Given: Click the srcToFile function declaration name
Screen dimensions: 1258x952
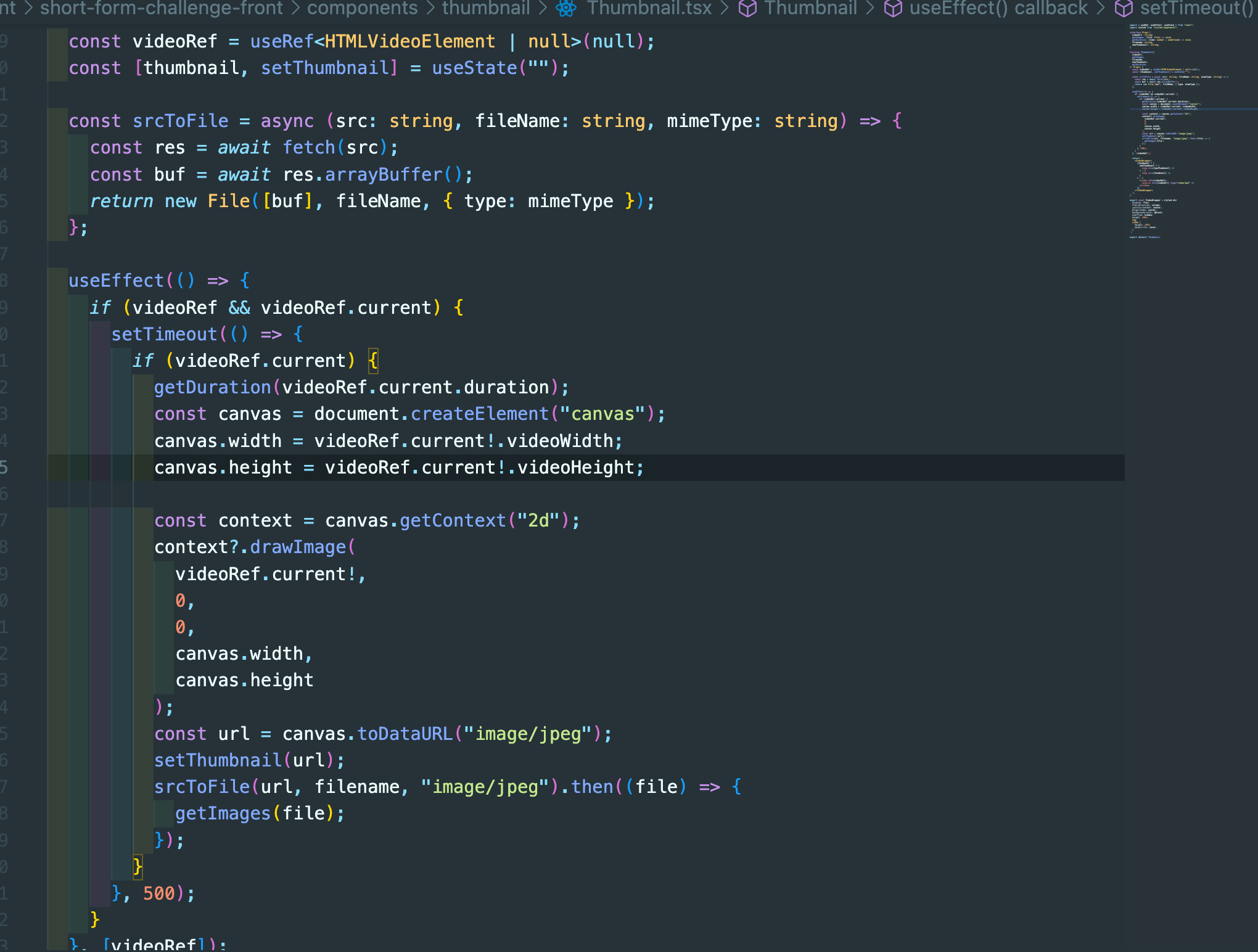Looking at the screenshot, I should [x=180, y=121].
